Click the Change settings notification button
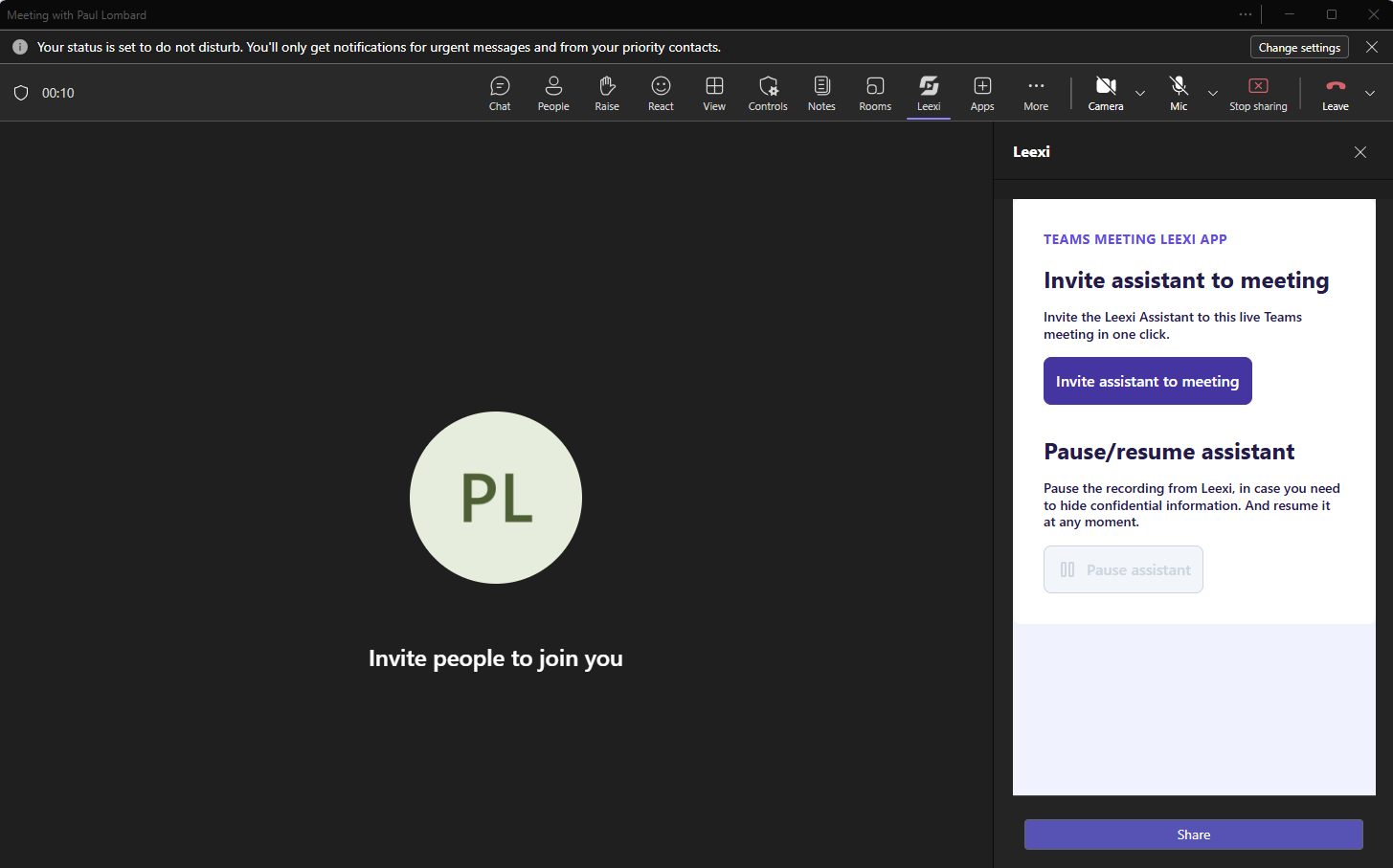Screen dimensions: 1393x868 [x=1299, y=47]
